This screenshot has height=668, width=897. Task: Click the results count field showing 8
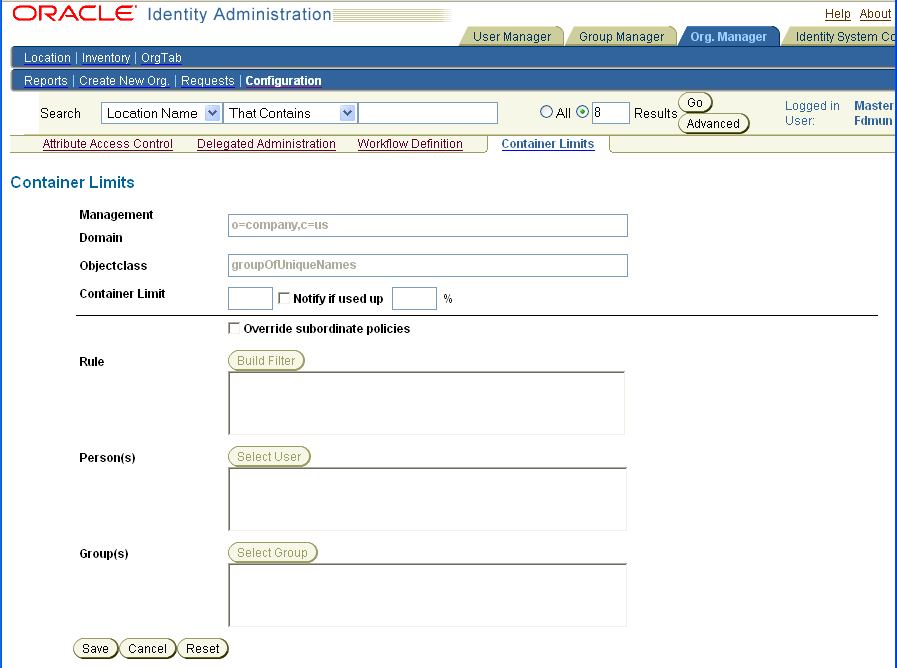click(610, 113)
